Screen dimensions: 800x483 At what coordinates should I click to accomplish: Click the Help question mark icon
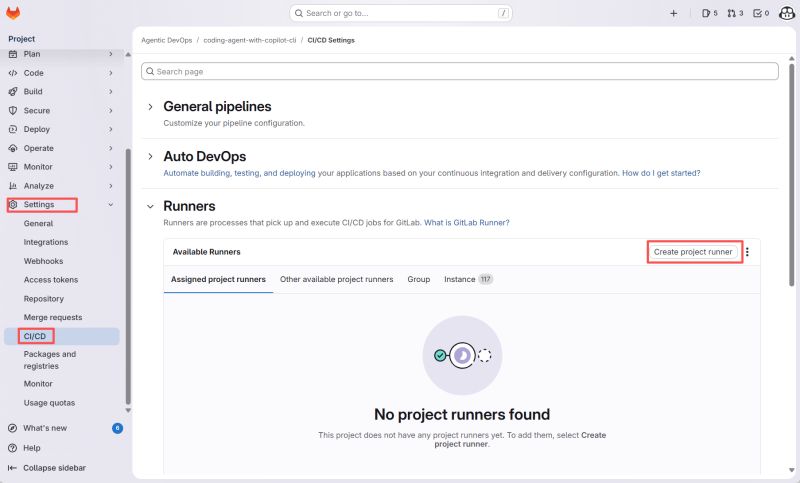[x=12, y=448]
